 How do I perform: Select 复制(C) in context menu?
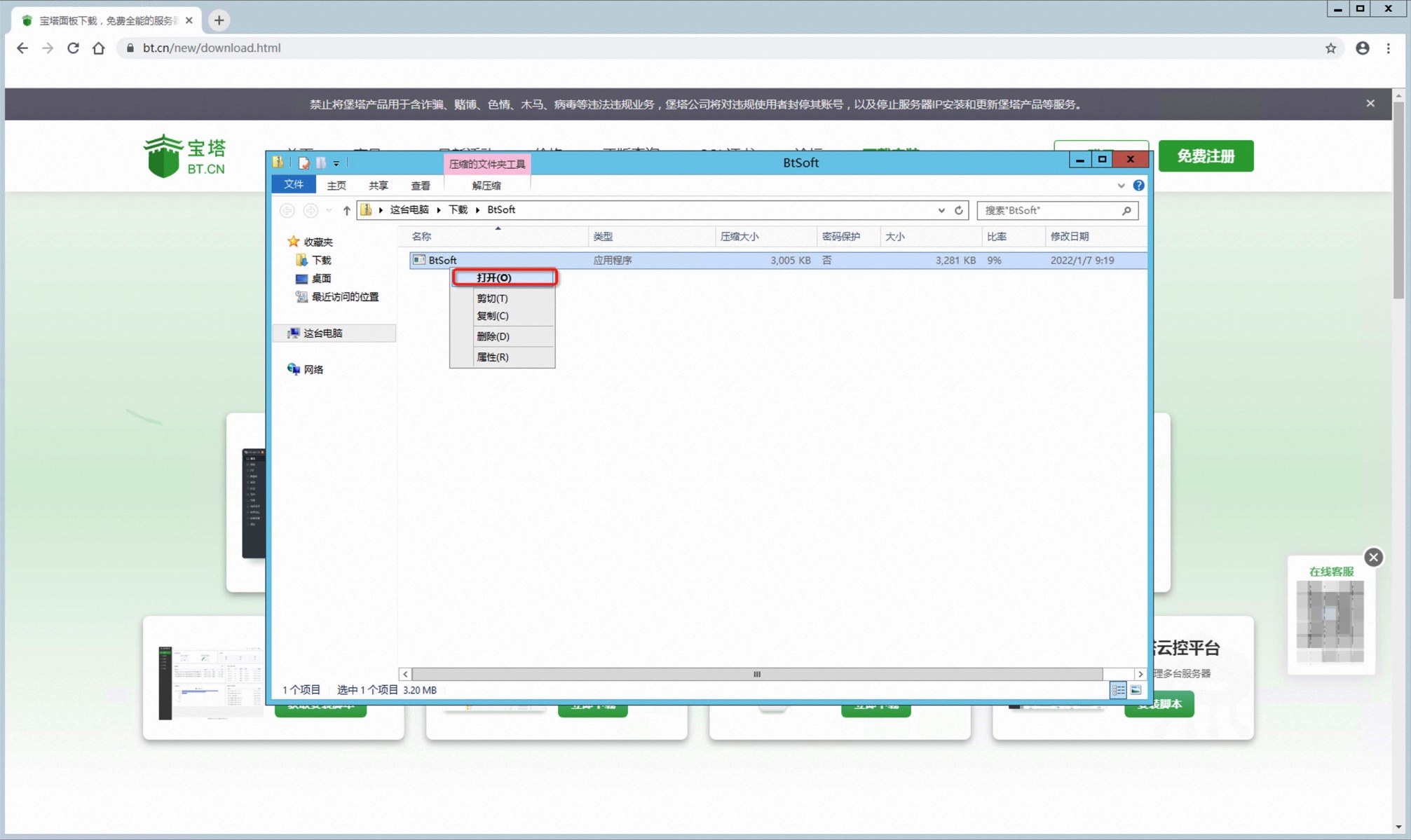pos(503,316)
